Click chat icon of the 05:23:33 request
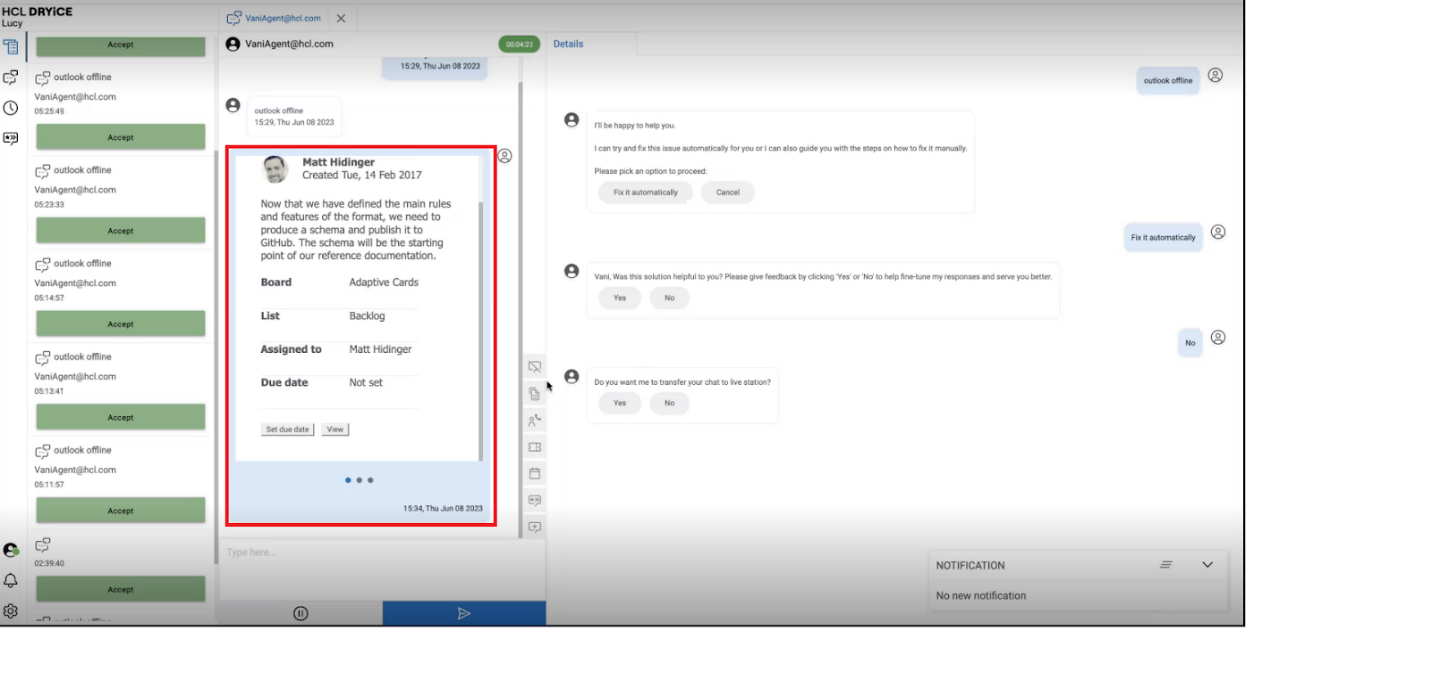This screenshot has width=1431, height=679. pos(43,171)
